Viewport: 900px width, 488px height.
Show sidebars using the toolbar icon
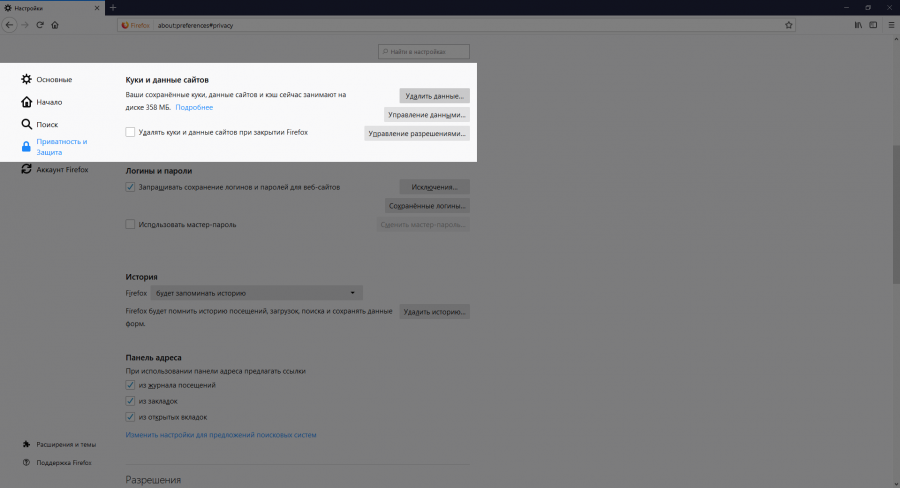click(x=872, y=25)
